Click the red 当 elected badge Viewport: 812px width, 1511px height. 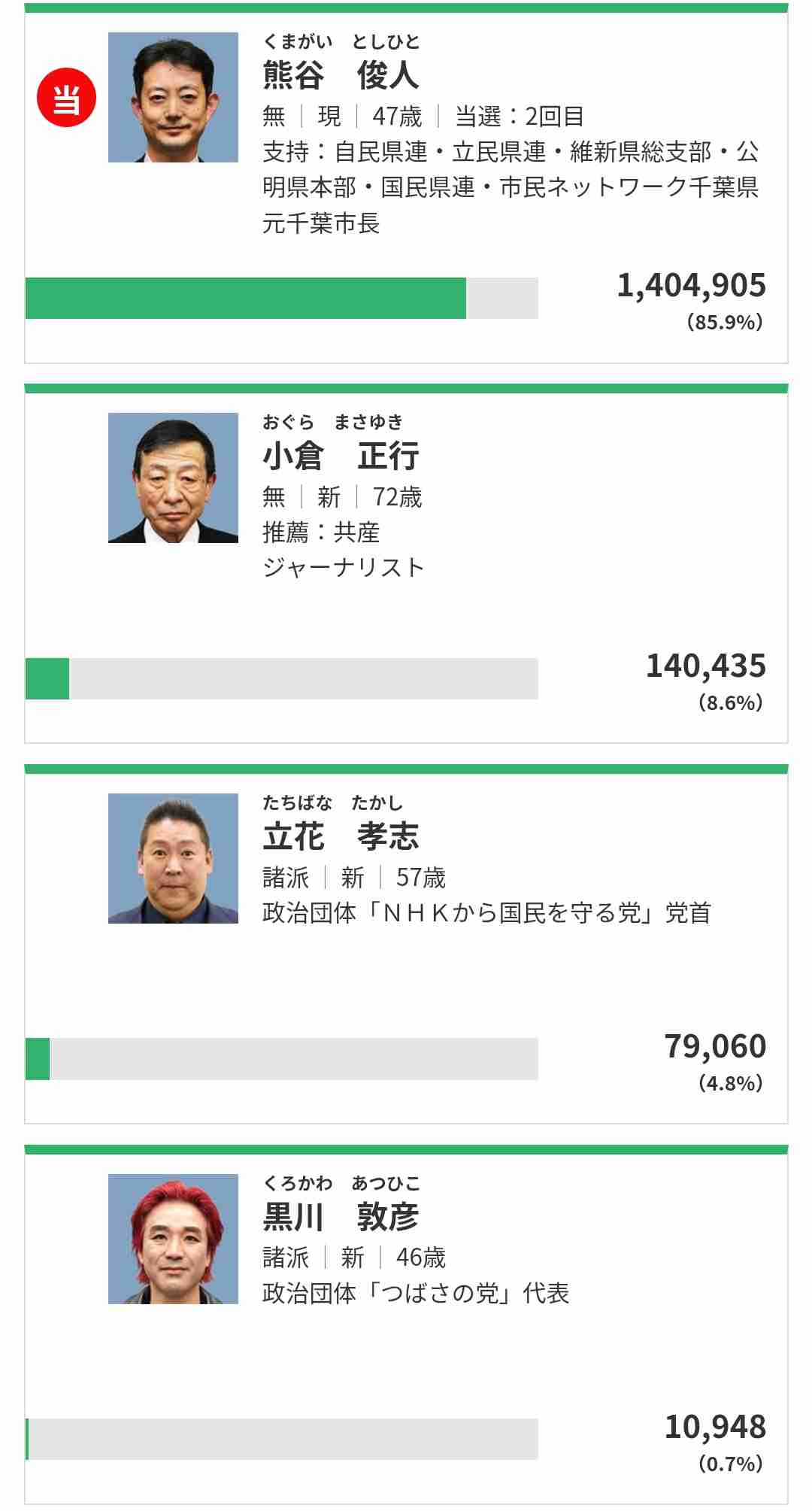click(67, 98)
